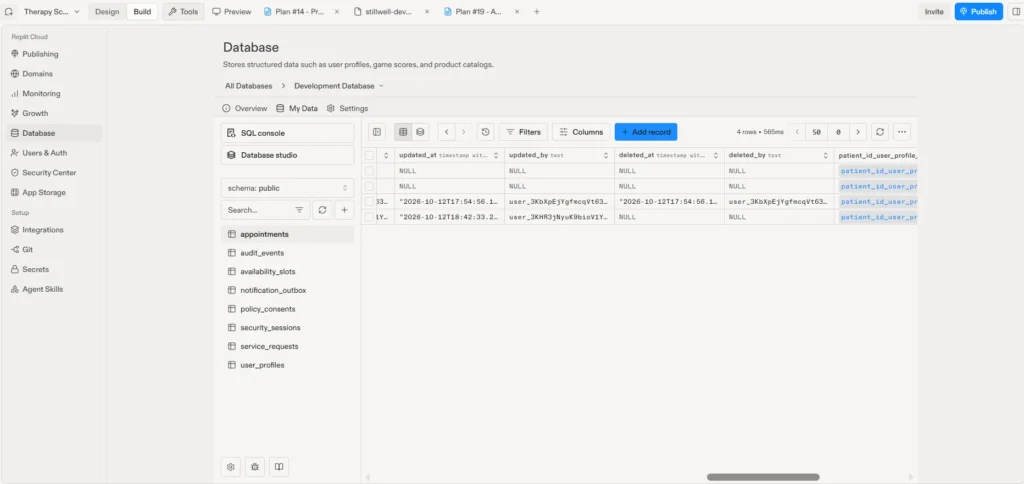Open the Therapy Sc... project dropdown
The width and height of the screenshot is (1024, 484).
click(52, 12)
